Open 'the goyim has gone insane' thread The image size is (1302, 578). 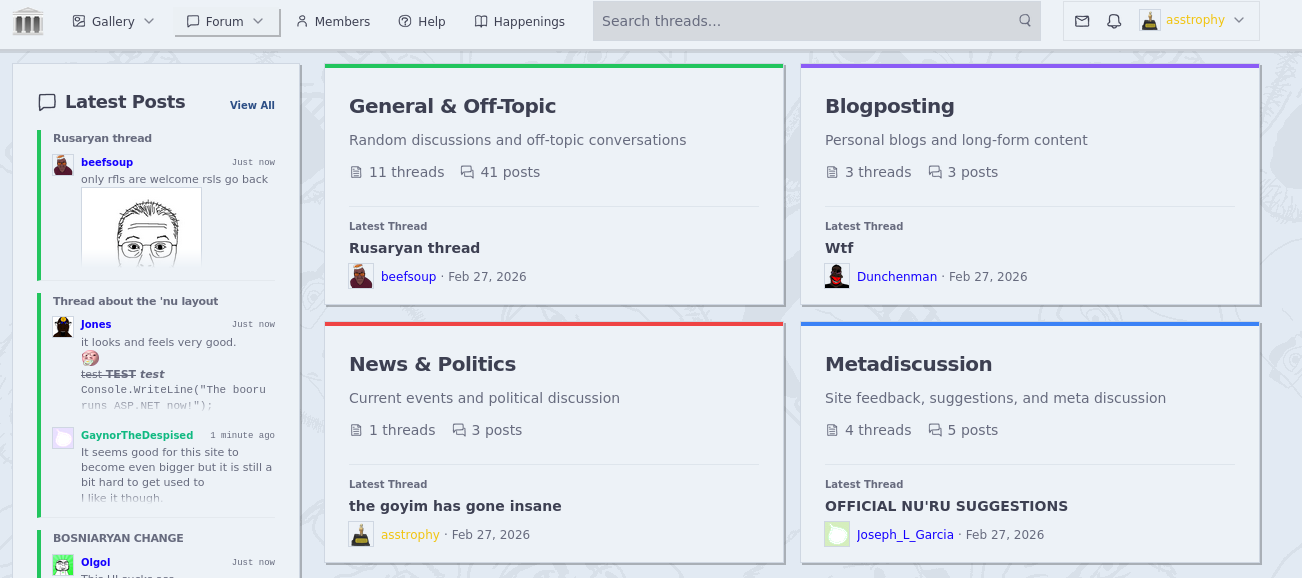pos(455,506)
